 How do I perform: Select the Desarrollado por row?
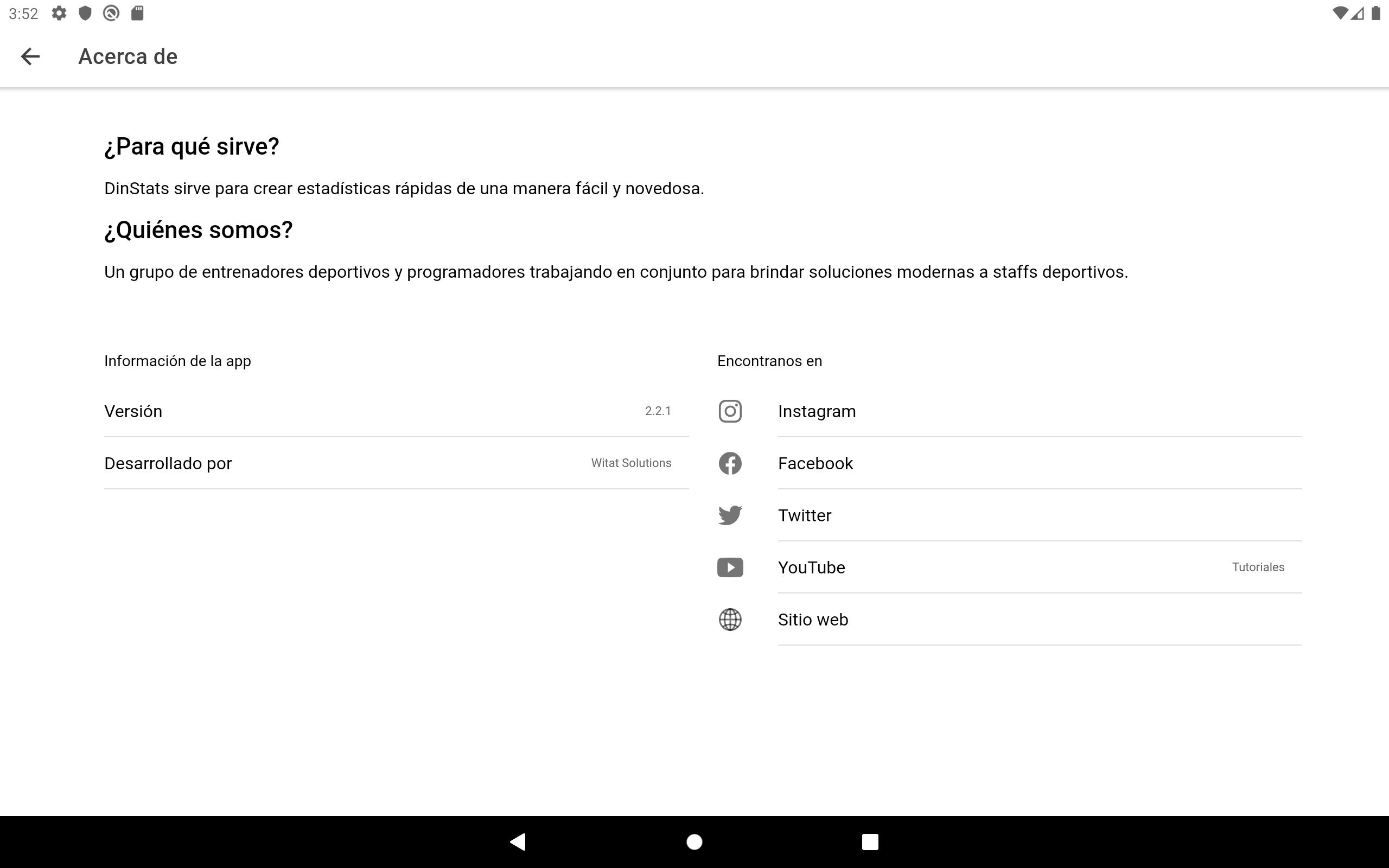click(x=396, y=463)
